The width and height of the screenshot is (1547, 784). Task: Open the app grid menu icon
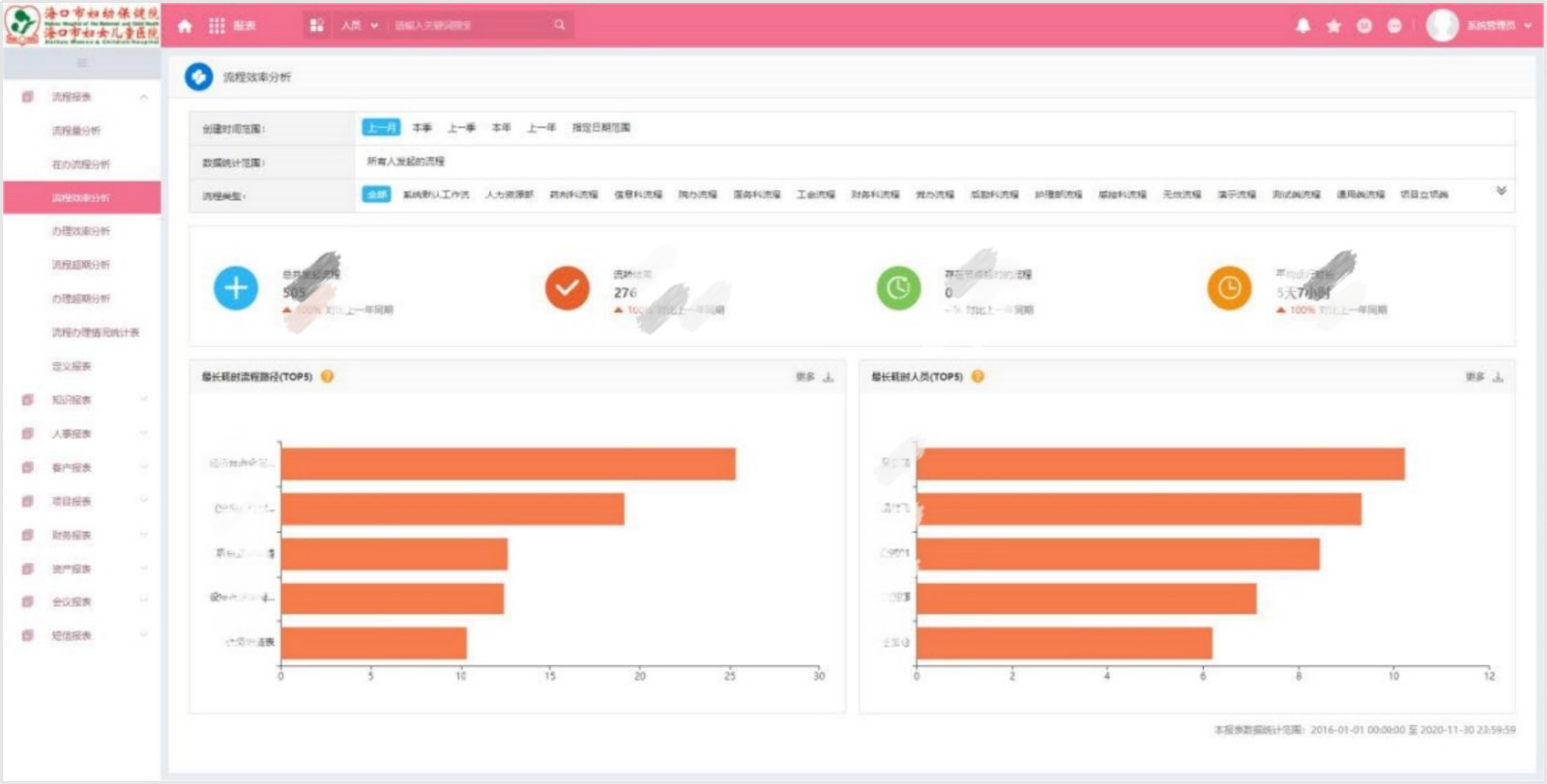217,26
